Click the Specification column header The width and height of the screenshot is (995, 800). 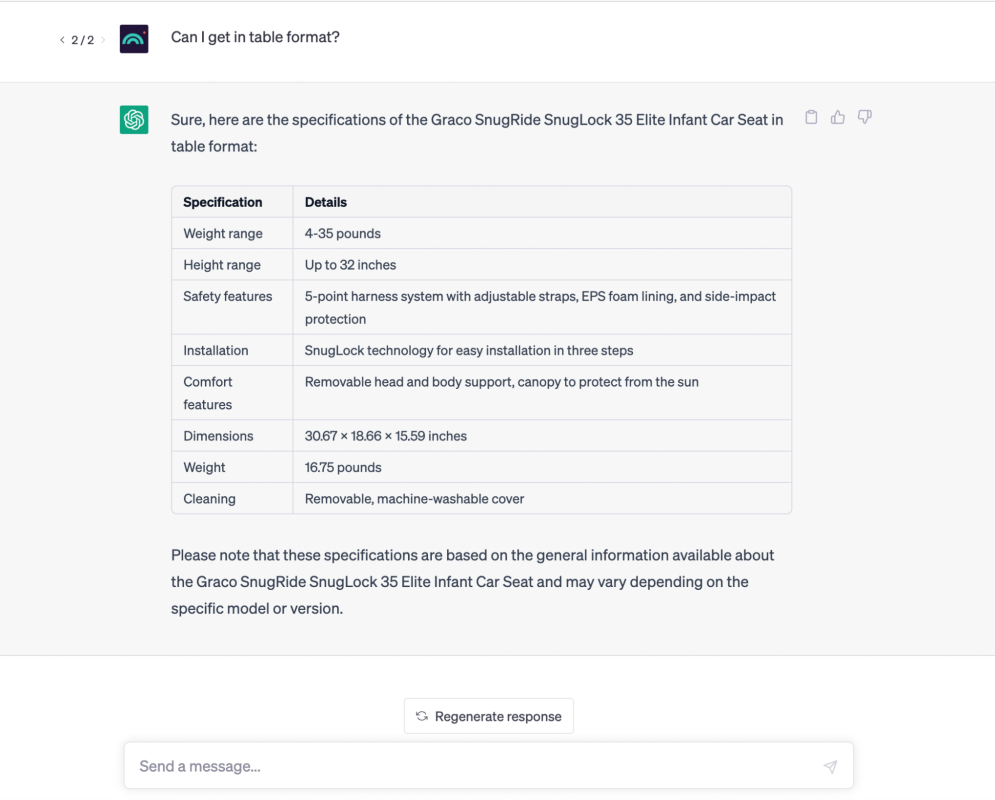tap(223, 202)
